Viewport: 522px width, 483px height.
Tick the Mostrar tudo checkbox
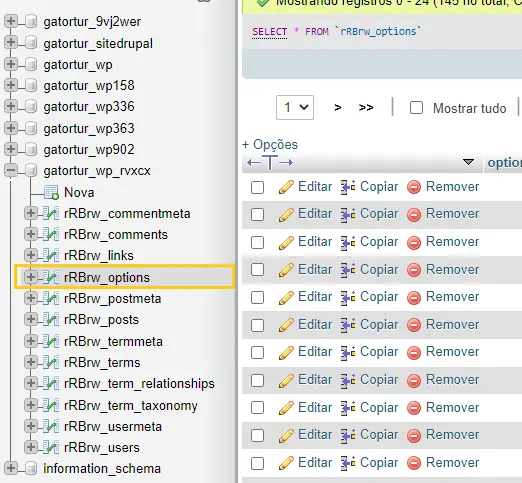(x=416, y=108)
